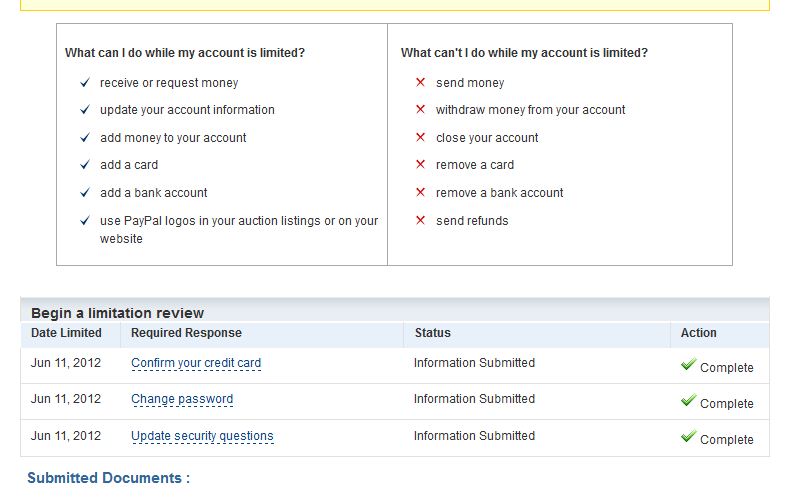The width and height of the screenshot is (786, 503).
Task: Click the checkmark next to receive or request money
Action: tap(85, 82)
